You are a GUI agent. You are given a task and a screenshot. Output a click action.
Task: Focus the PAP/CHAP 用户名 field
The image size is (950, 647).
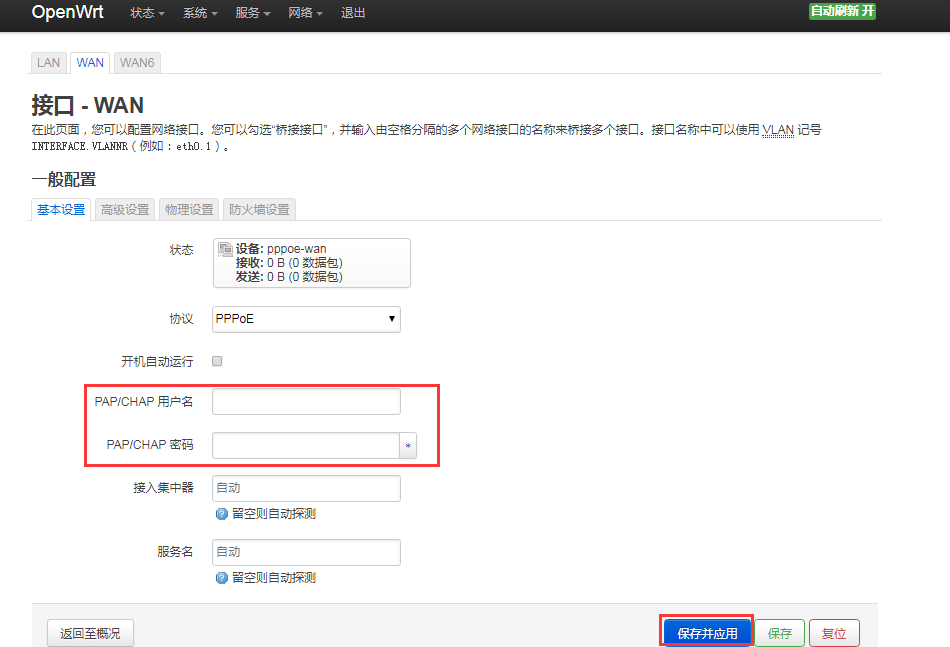click(306, 402)
